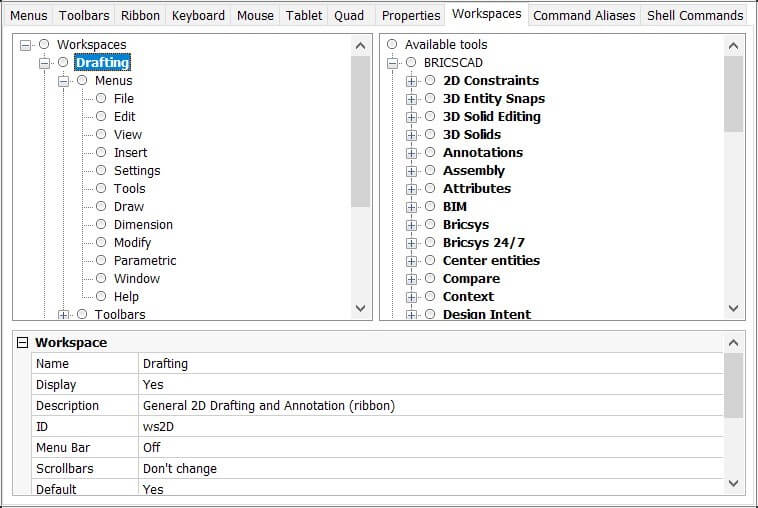Select the Help menu entry
Viewport: 758px width, 508px height.
(126, 296)
